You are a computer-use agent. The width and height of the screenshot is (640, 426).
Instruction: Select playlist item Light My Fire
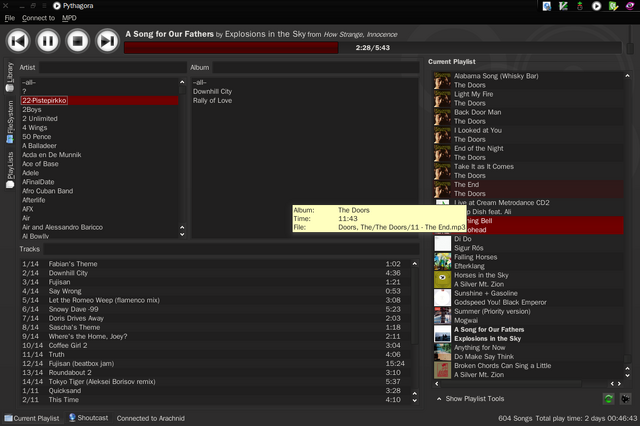tap(528, 98)
